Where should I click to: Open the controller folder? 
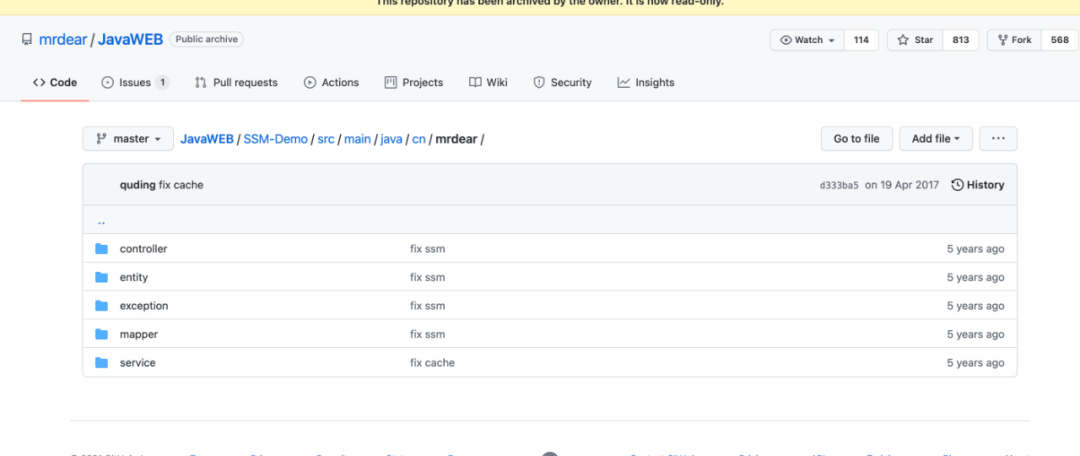(143, 249)
